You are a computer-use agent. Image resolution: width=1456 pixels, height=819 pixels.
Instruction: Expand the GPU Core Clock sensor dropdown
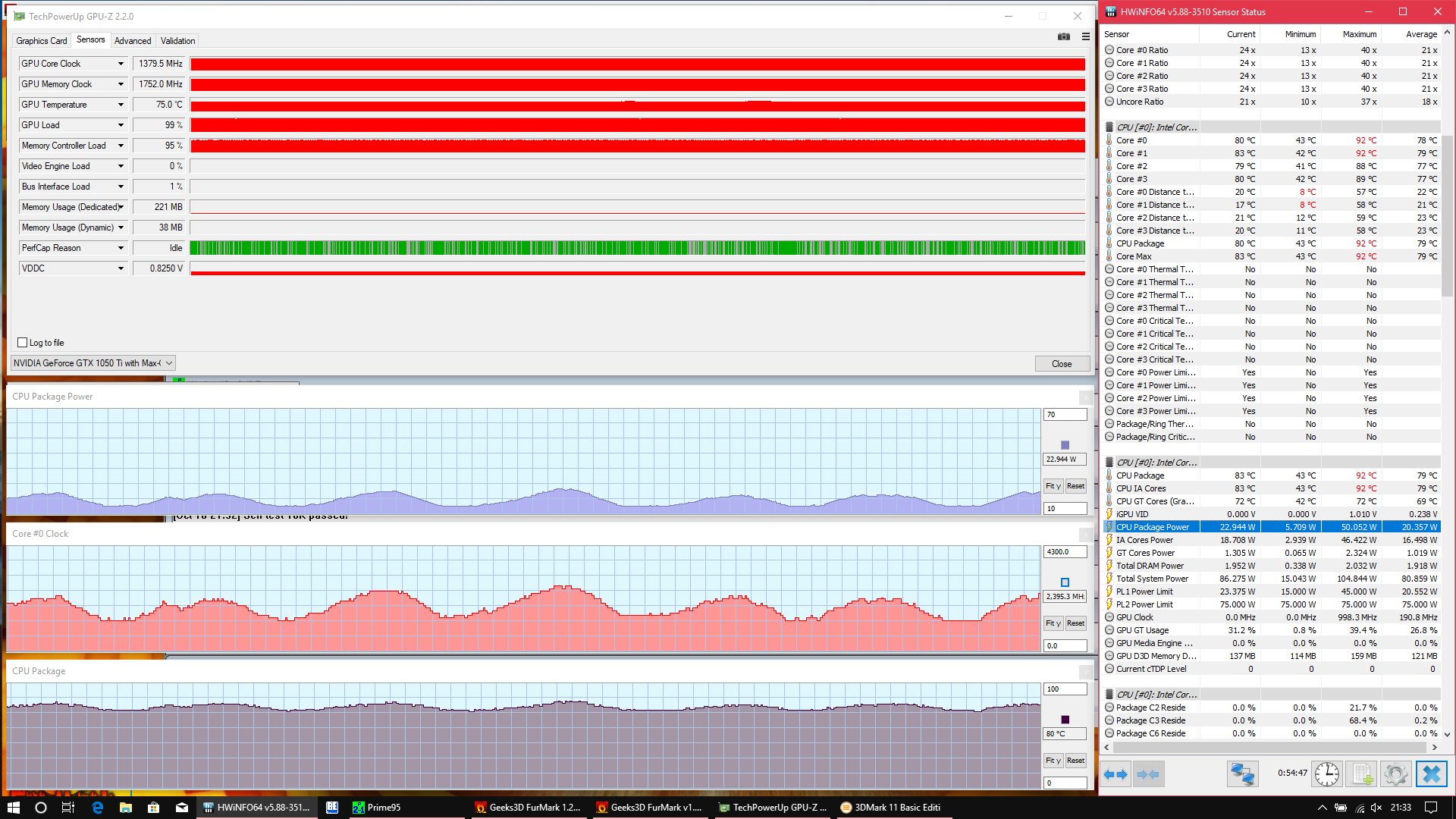pos(121,64)
